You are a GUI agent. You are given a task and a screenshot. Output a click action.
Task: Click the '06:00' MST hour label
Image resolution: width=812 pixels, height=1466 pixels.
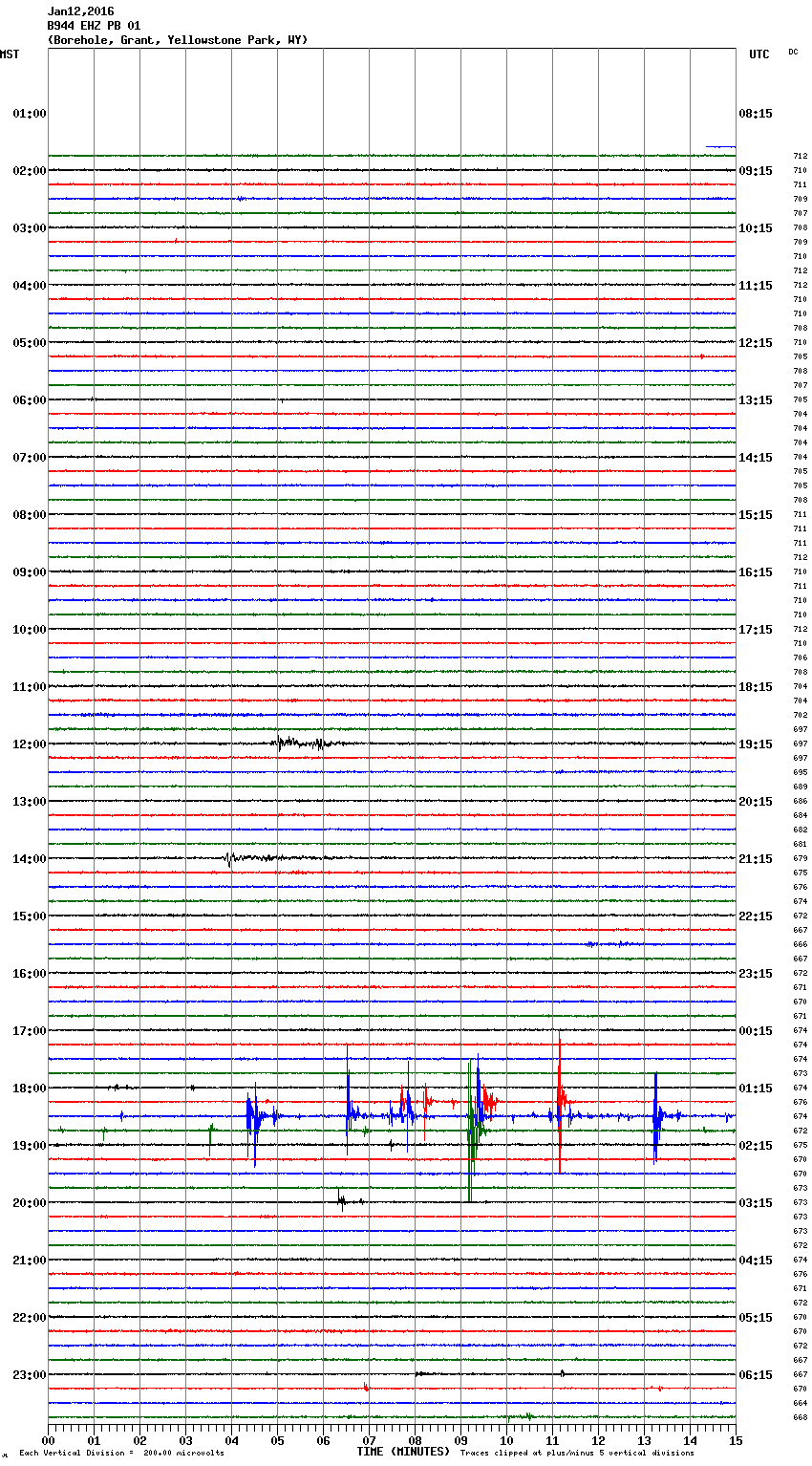tap(30, 400)
